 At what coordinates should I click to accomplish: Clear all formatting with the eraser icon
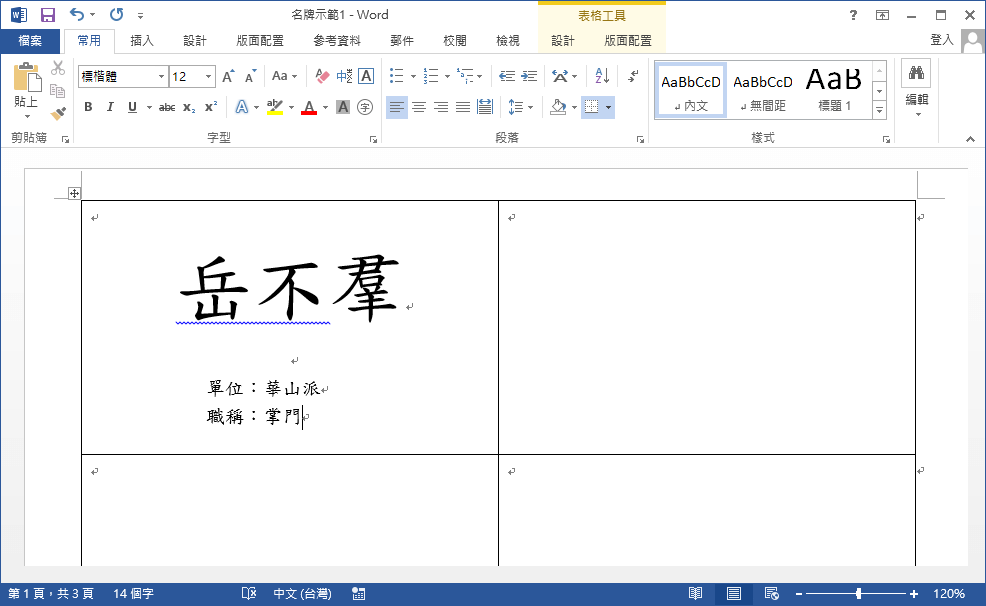[x=322, y=77]
